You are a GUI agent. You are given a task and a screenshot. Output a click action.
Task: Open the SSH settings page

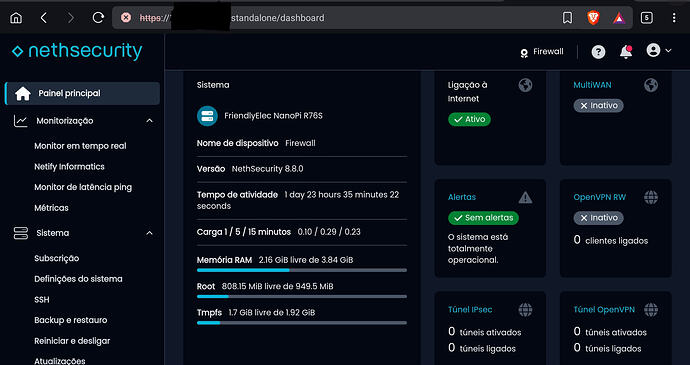[42, 299]
